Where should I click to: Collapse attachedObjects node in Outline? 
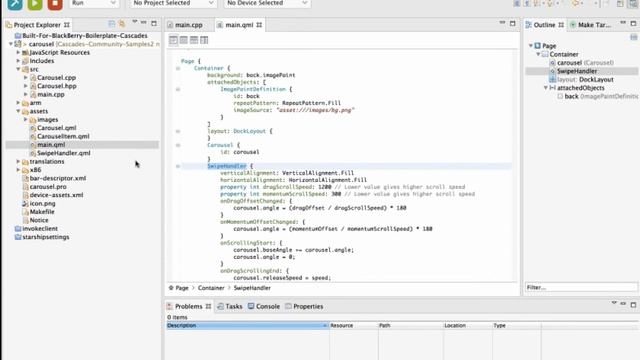pos(546,87)
